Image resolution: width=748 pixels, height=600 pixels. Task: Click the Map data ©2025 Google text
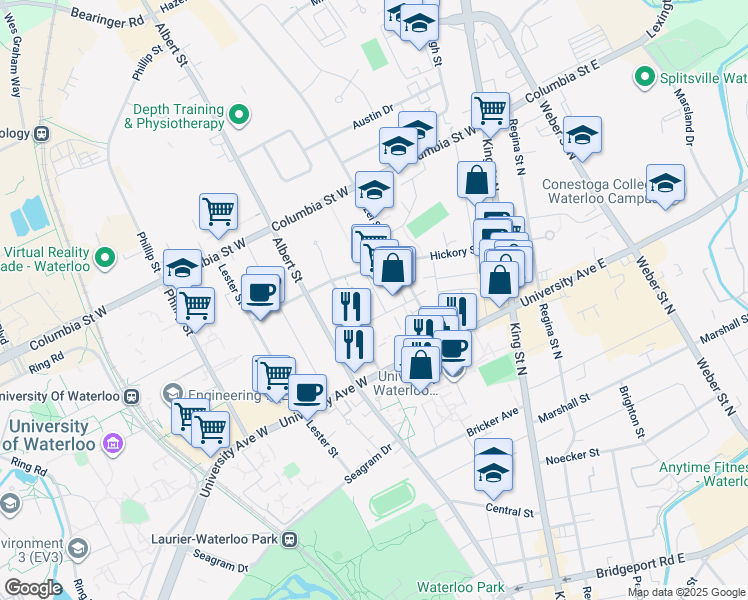tap(685, 592)
